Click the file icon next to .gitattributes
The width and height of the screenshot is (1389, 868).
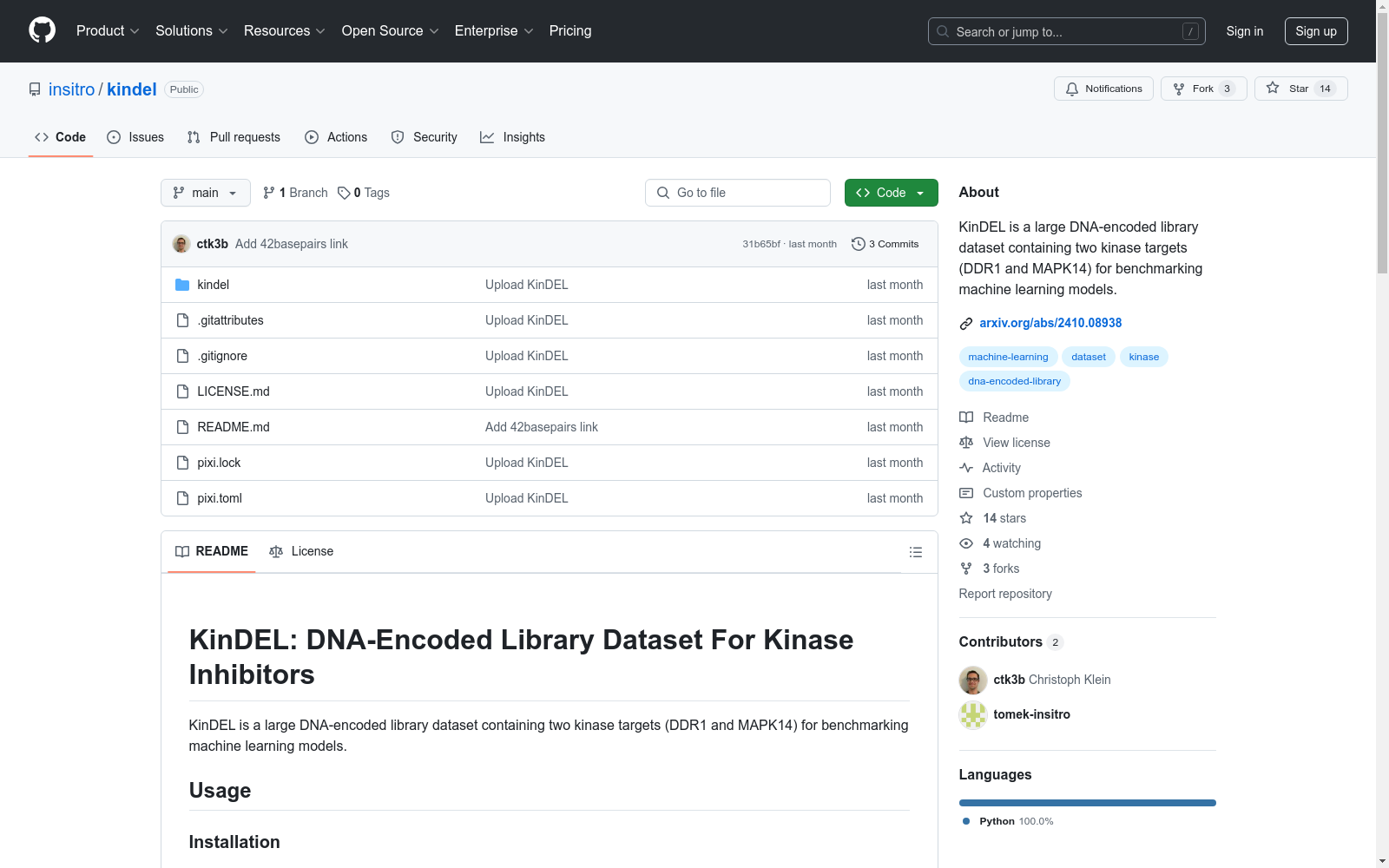pos(182,320)
